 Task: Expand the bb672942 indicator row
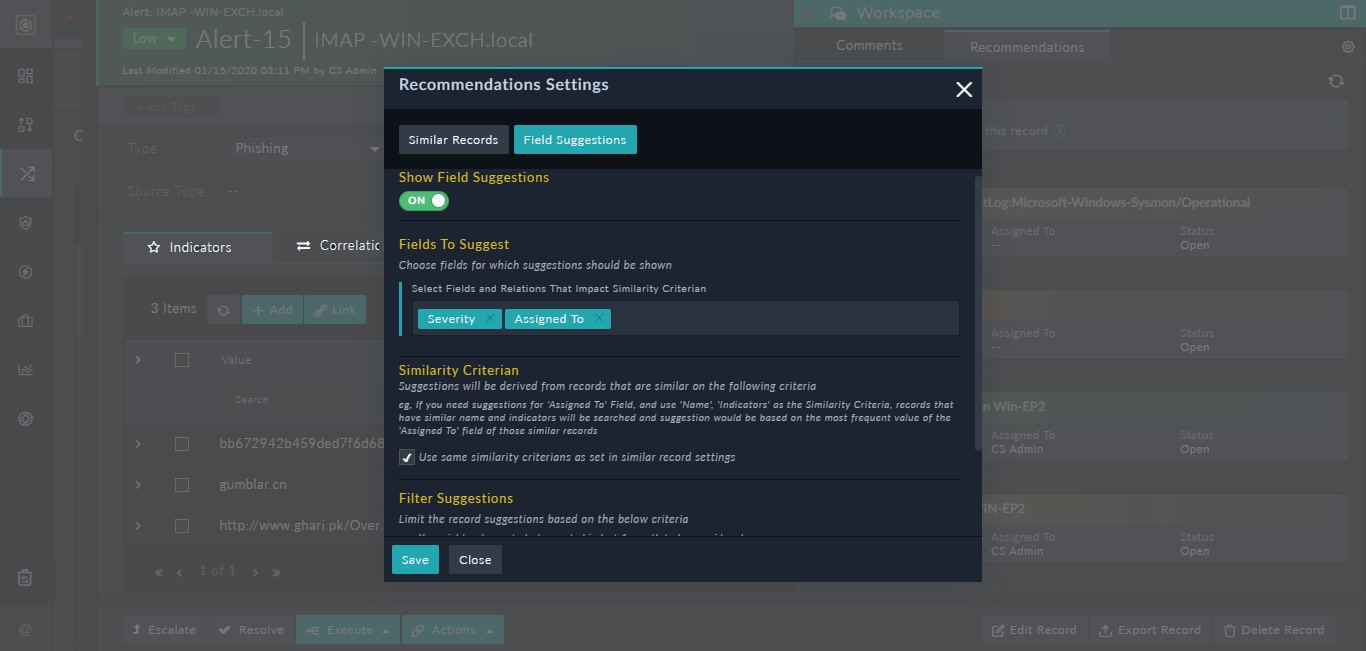coord(138,444)
